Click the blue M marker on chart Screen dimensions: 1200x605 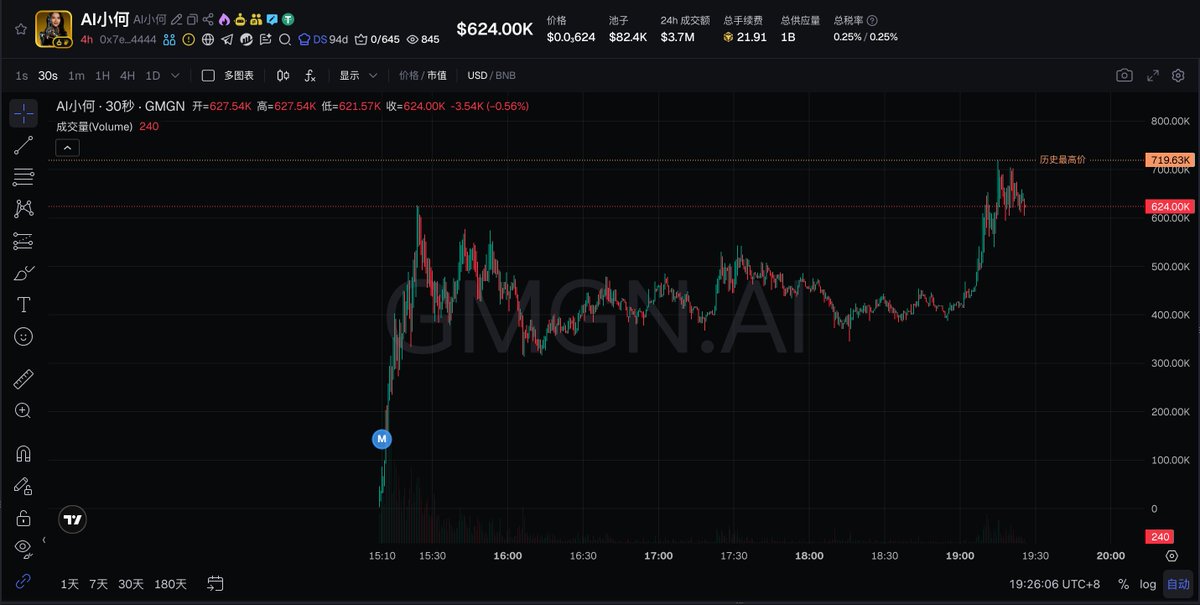click(x=381, y=438)
